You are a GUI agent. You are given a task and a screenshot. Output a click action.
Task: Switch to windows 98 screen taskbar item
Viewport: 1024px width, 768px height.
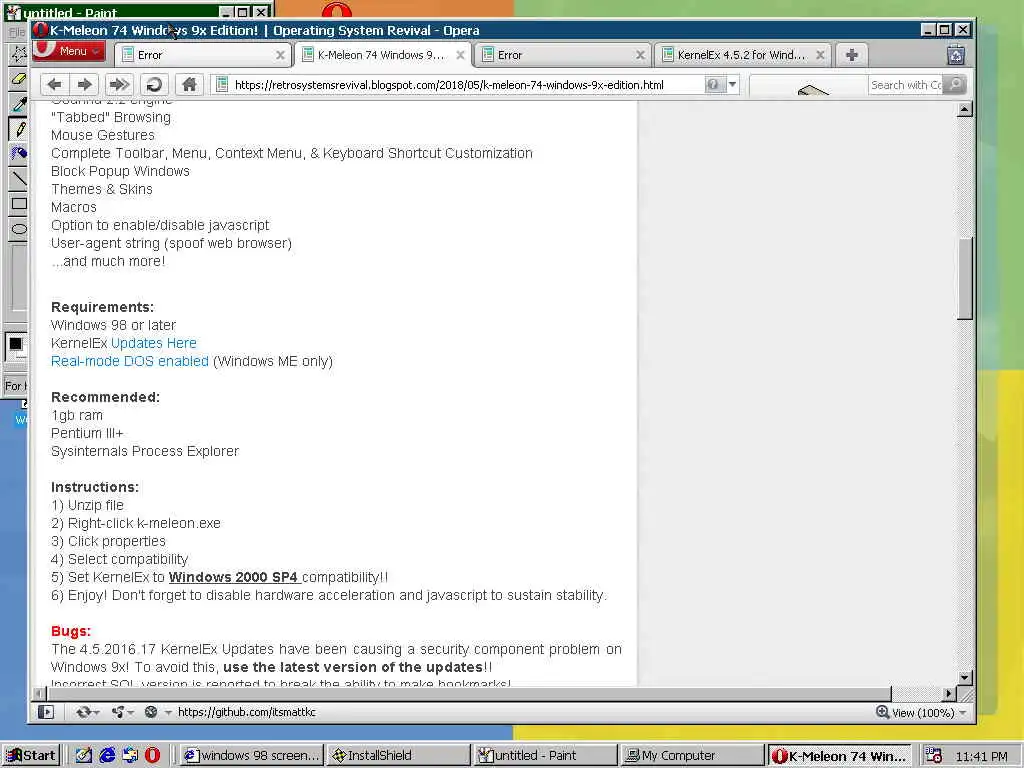point(251,755)
